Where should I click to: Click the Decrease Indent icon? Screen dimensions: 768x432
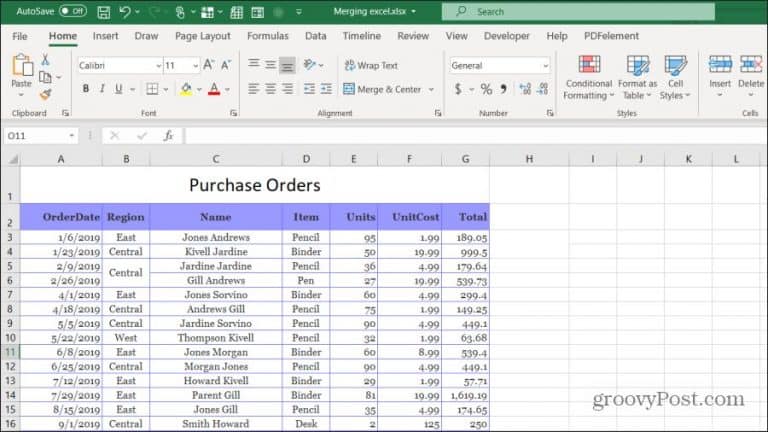pos(309,89)
